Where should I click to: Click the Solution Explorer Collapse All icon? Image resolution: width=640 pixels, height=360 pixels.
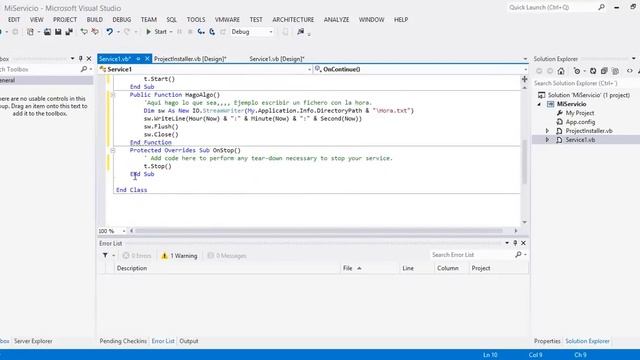pos(604,71)
